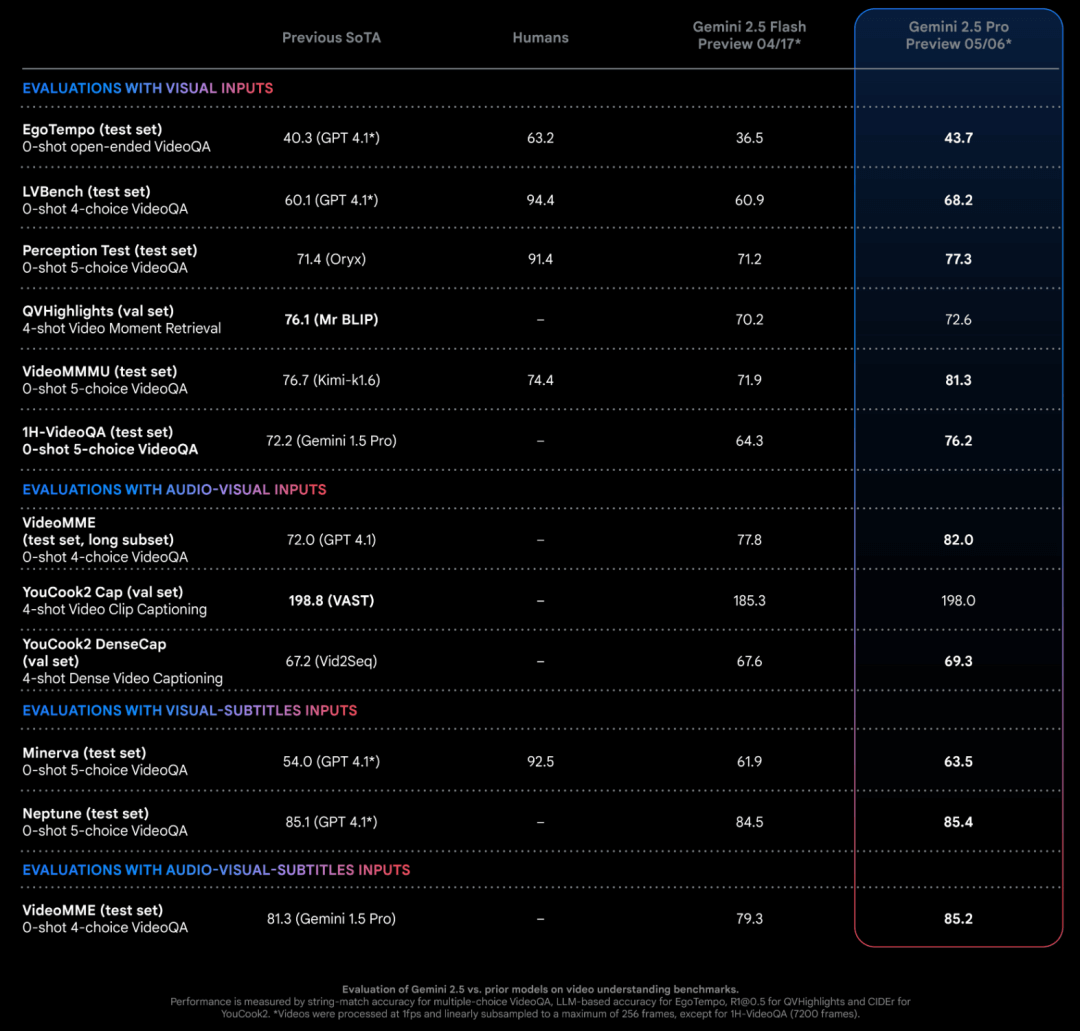Click the 76.1 (Mr BLIP) cell
Viewport: 1080px width, 1031px height.
pos(331,320)
